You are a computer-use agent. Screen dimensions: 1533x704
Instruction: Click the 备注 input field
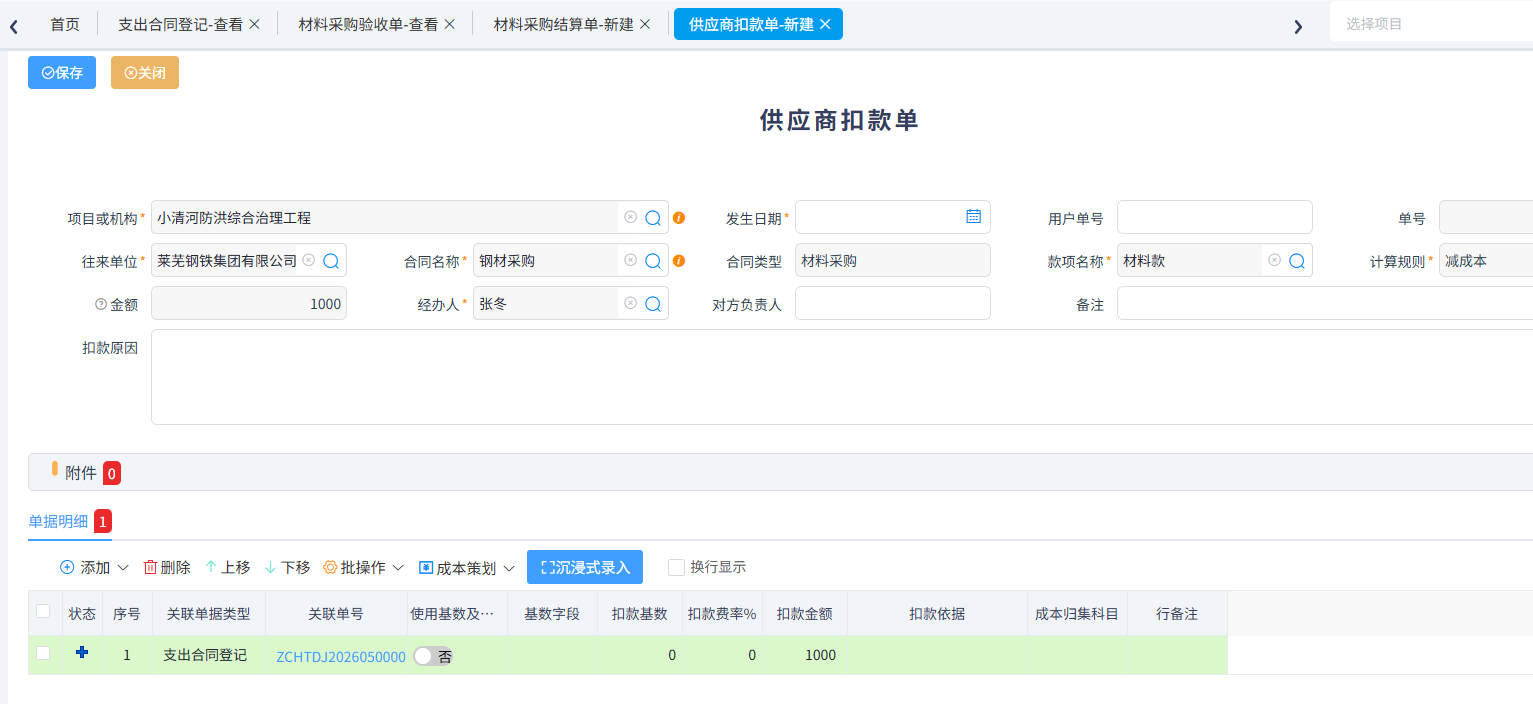pyautogui.click(x=1325, y=303)
